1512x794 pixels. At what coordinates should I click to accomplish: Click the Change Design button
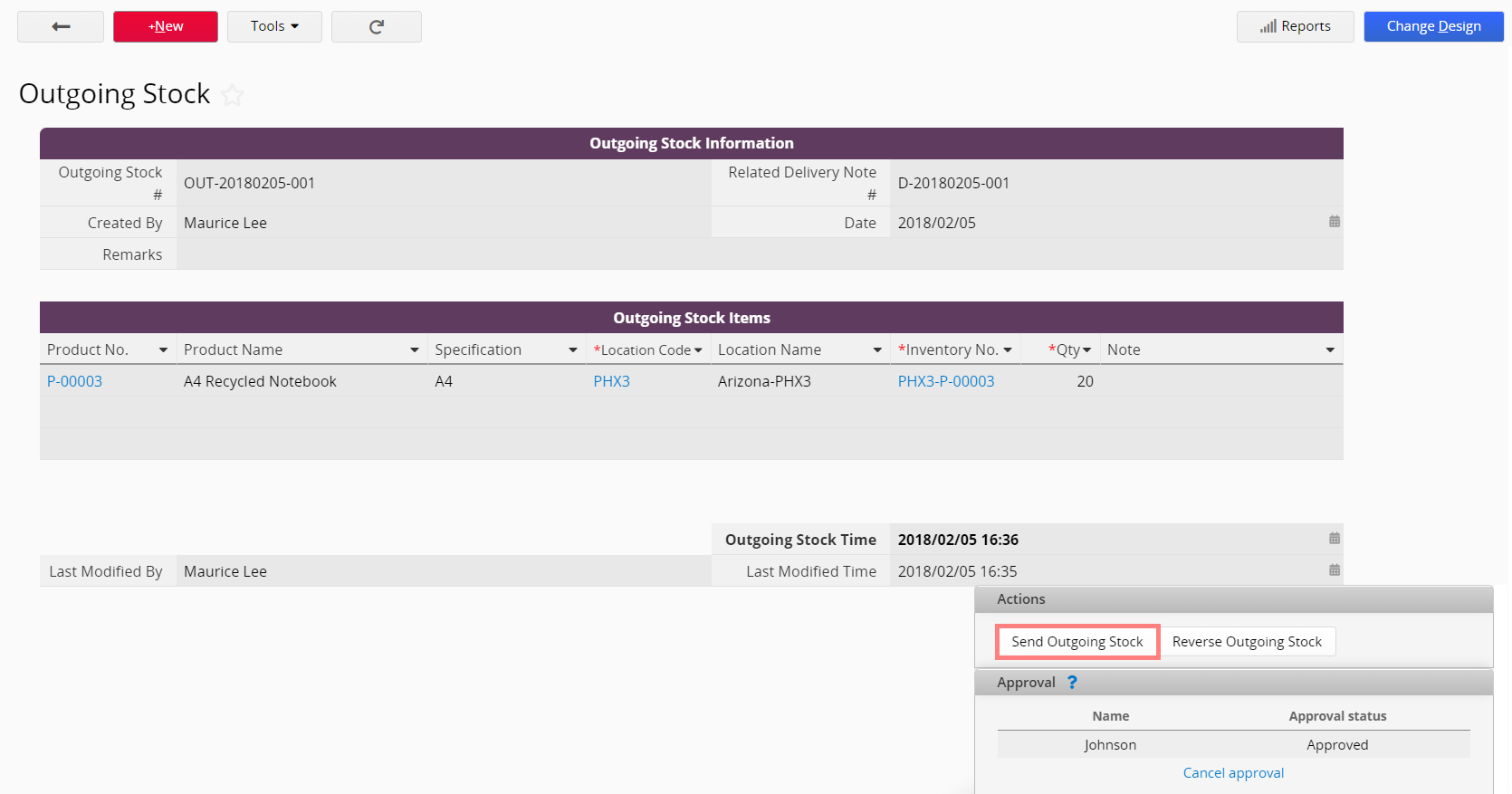pyautogui.click(x=1433, y=26)
